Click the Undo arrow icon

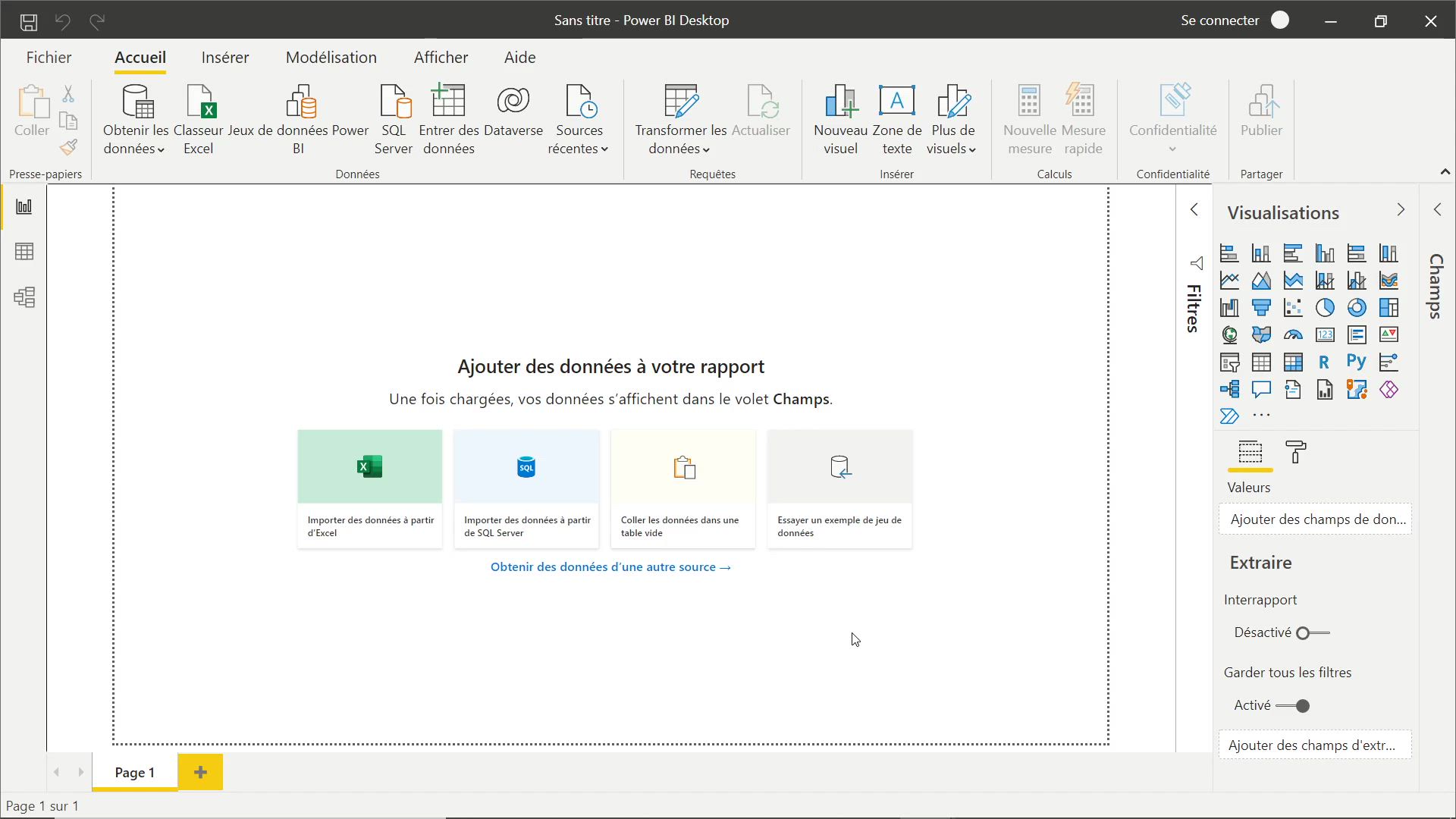pos(63,21)
